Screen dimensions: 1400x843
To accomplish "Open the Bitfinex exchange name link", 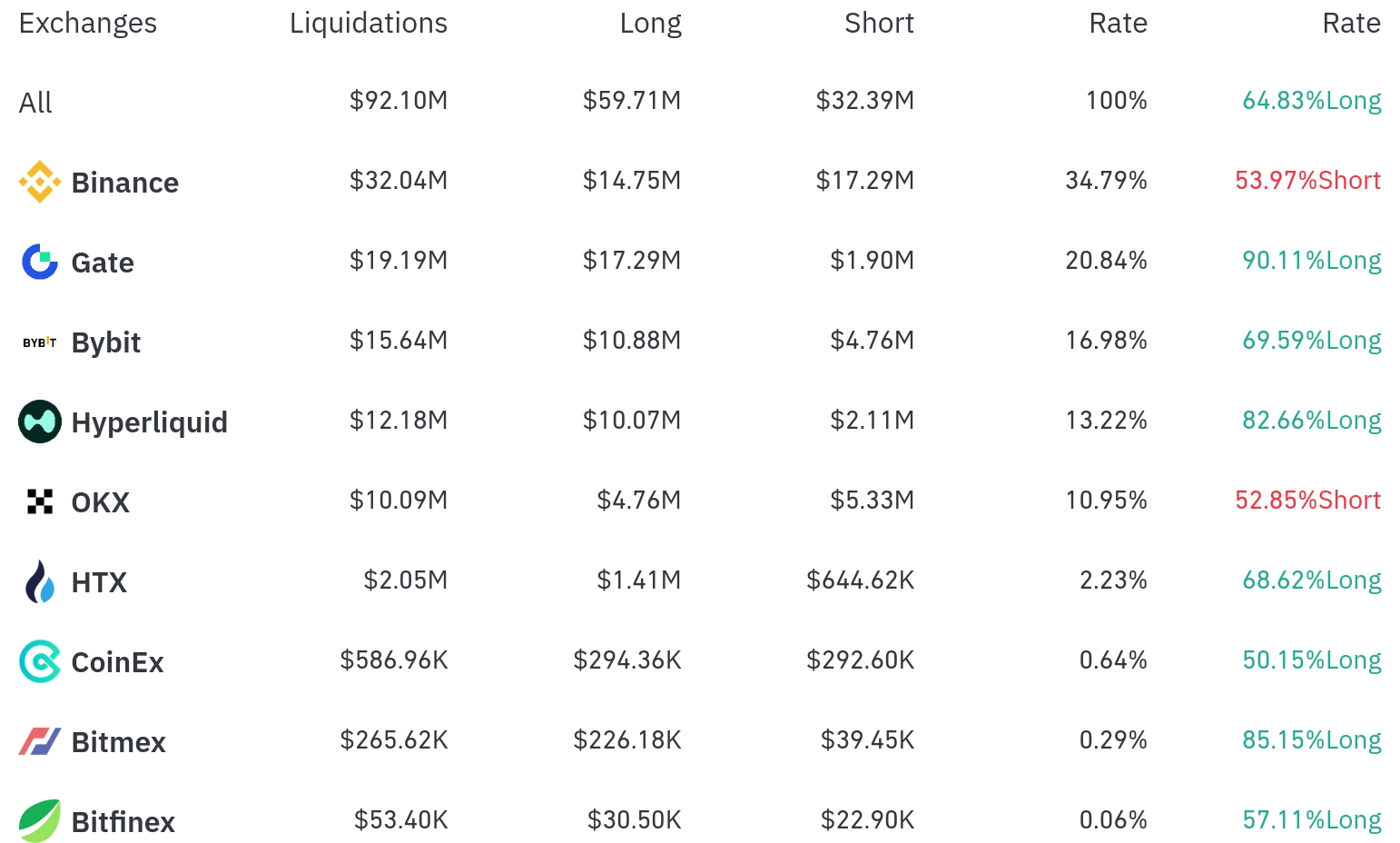I will point(123,822).
